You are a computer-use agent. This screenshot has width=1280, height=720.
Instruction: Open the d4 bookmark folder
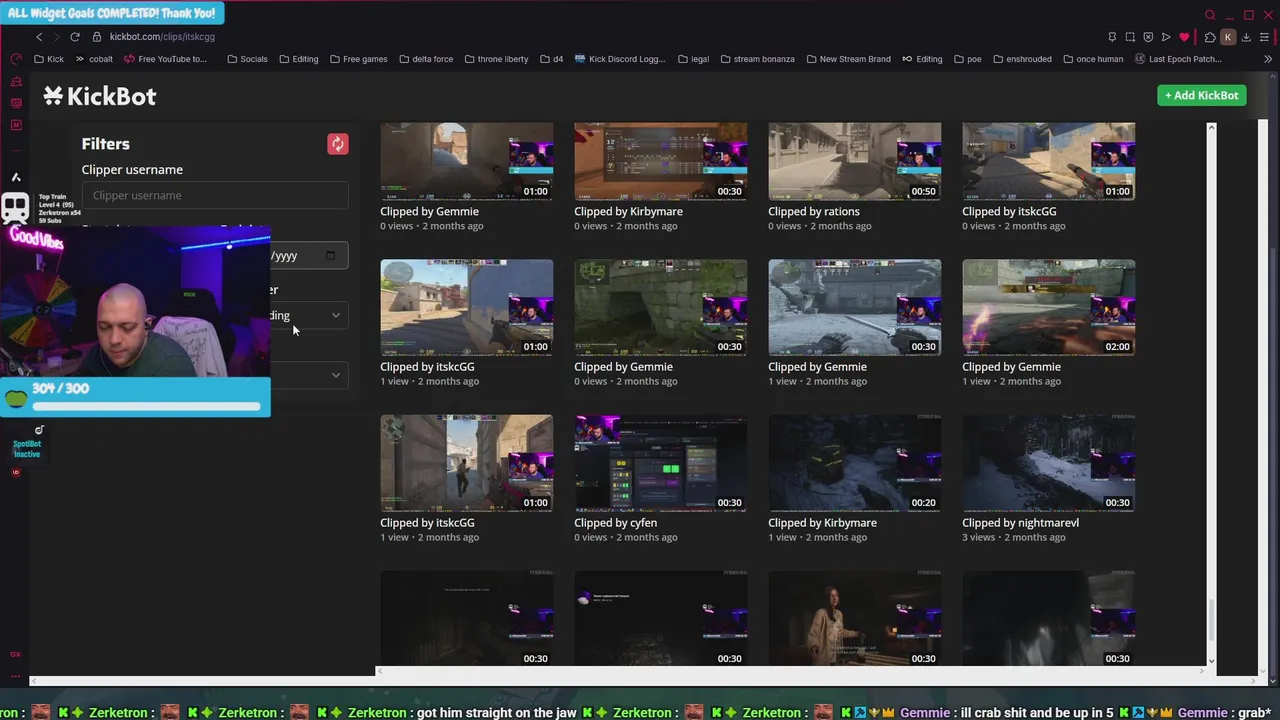(551, 59)
